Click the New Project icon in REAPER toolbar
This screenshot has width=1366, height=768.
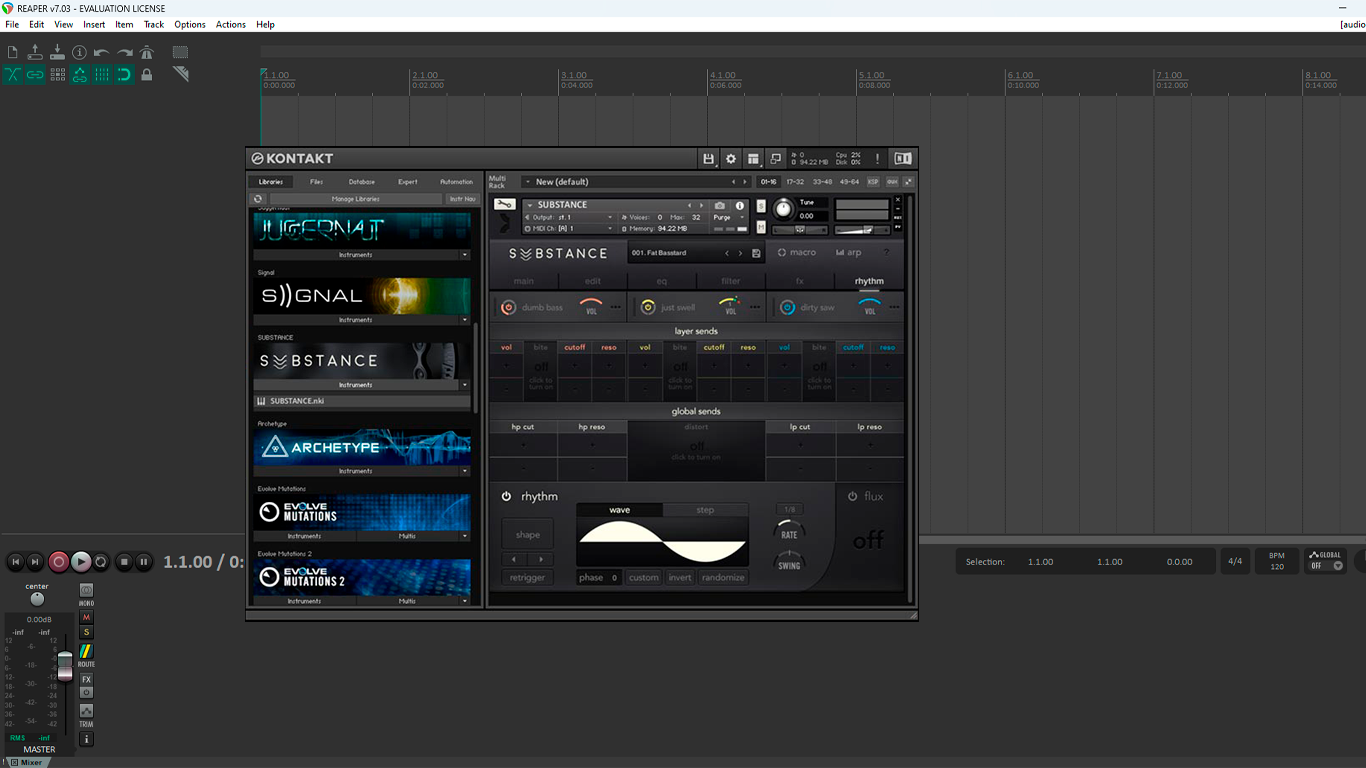pos(13,52)
